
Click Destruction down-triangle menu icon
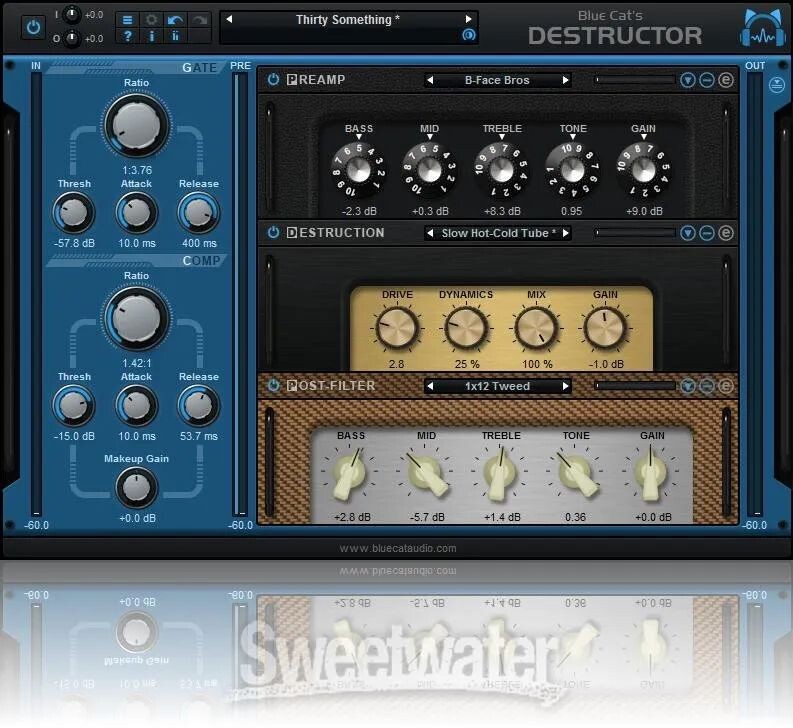coord(687,233)
